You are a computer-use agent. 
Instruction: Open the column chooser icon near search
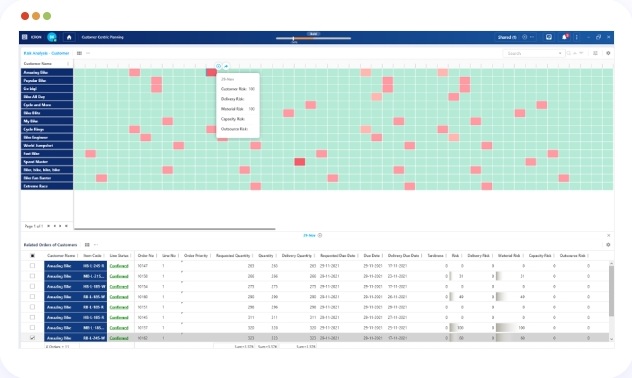point(595,53)
